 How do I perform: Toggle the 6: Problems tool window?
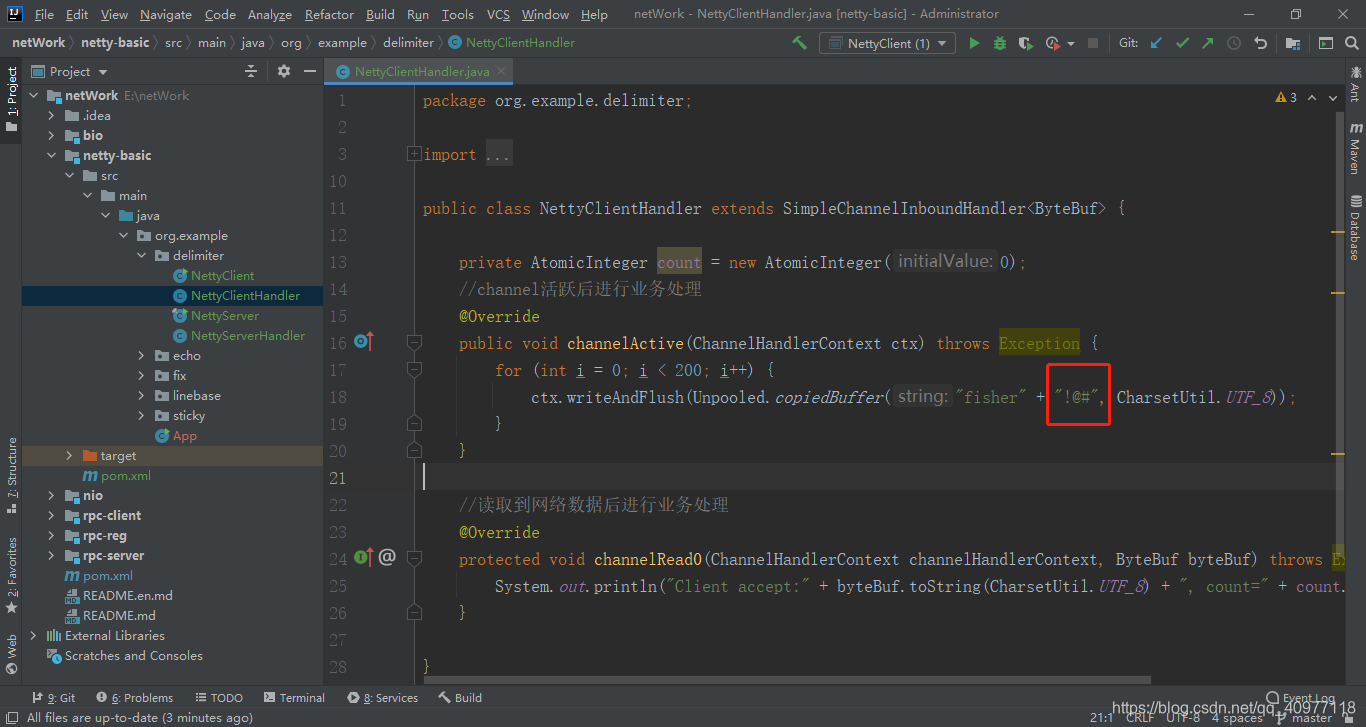(135, 698)
